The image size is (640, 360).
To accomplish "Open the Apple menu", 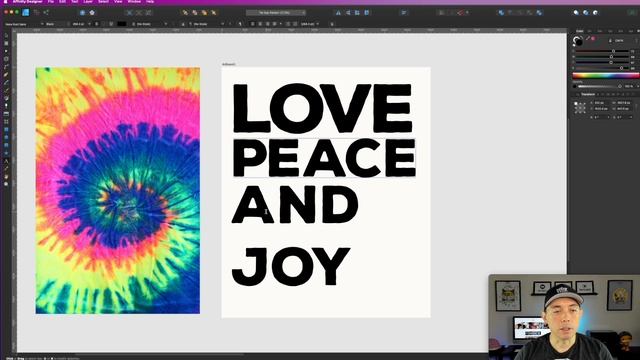I will tap(5, 2).
